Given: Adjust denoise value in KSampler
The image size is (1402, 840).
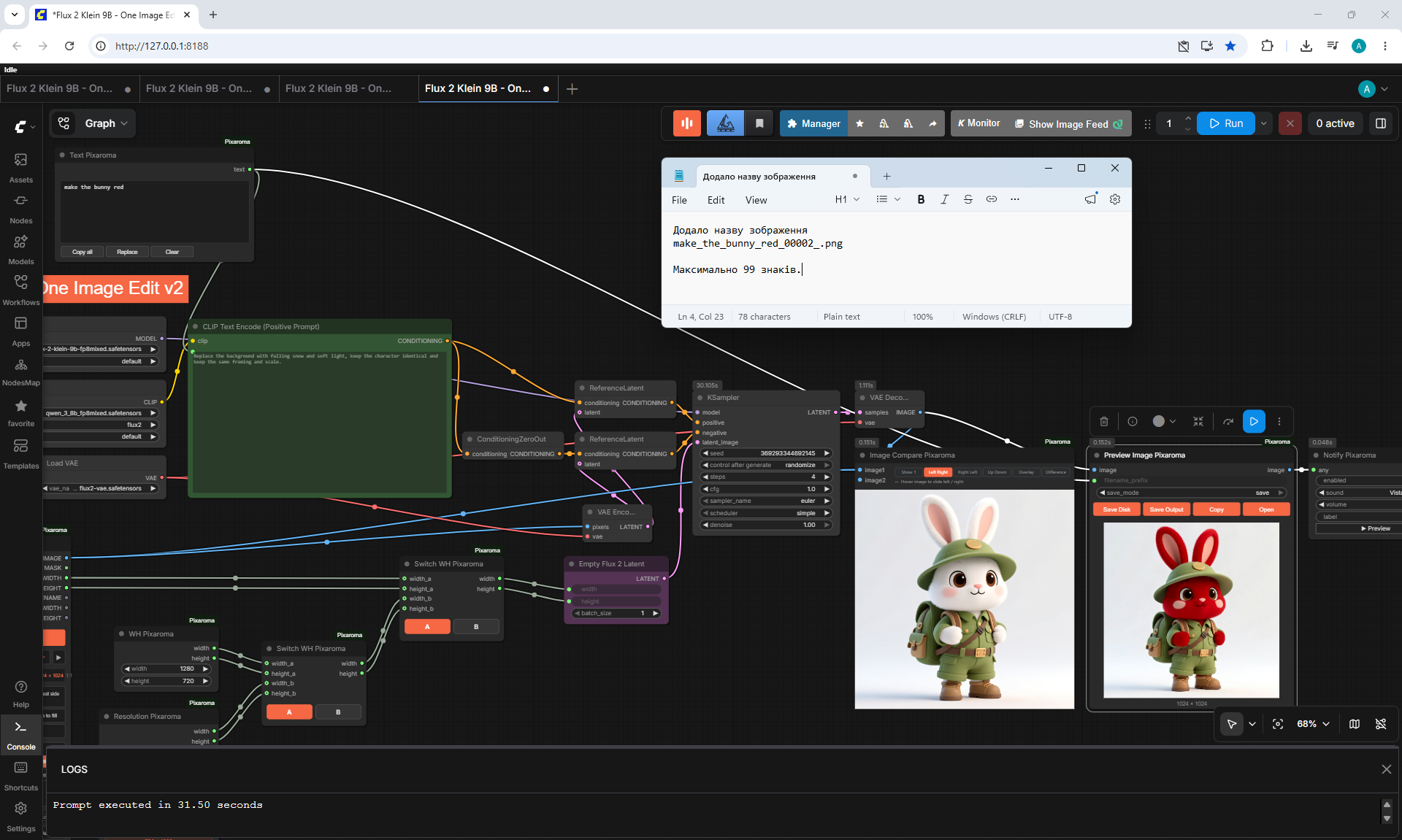Looking at the screenshot, I should 766,525.
